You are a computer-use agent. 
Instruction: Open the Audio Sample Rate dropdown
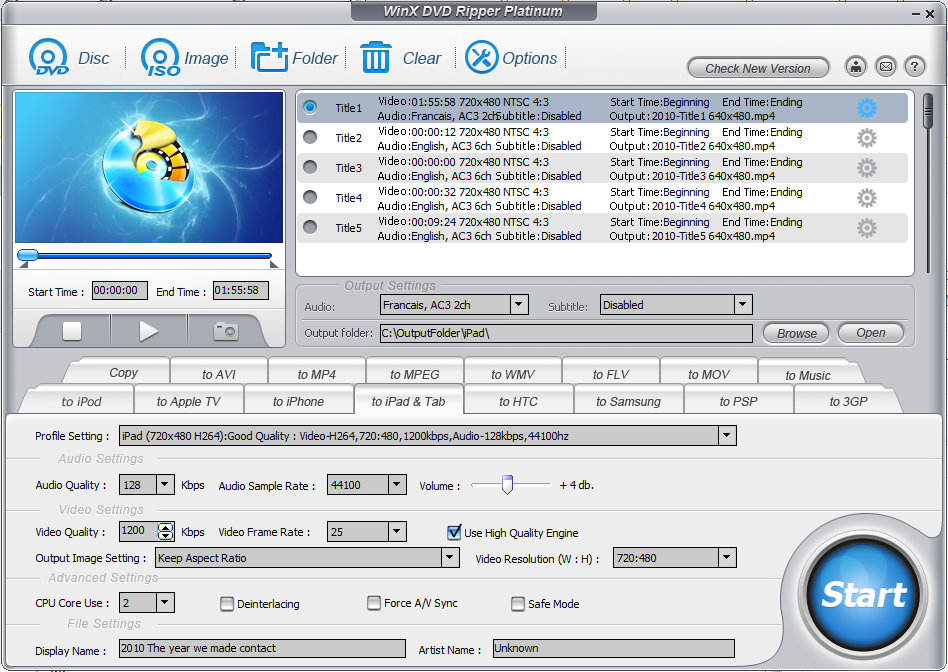point(397,484)
